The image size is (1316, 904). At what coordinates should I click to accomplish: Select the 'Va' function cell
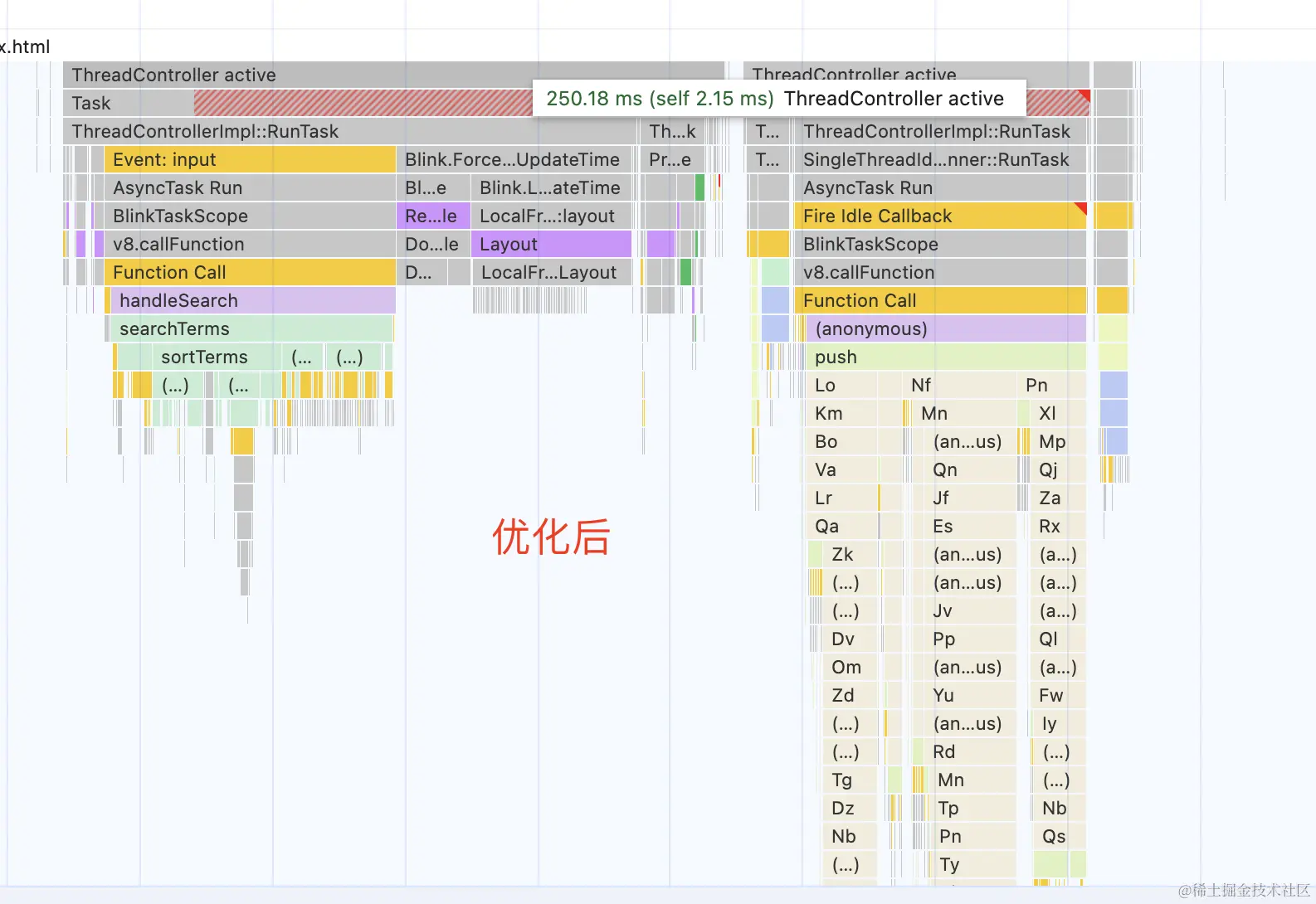[841, 469]
